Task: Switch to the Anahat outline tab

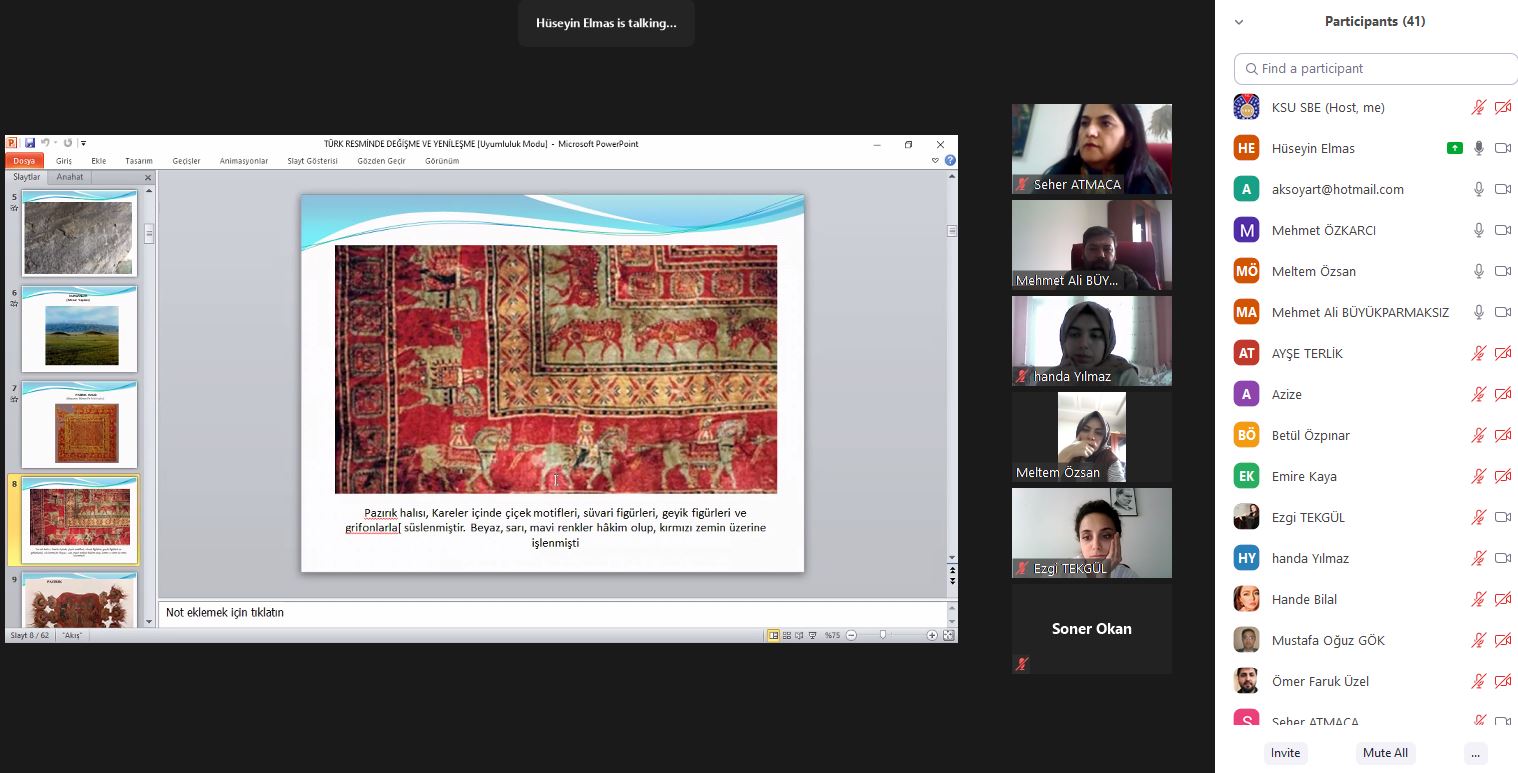Action: 70,177
